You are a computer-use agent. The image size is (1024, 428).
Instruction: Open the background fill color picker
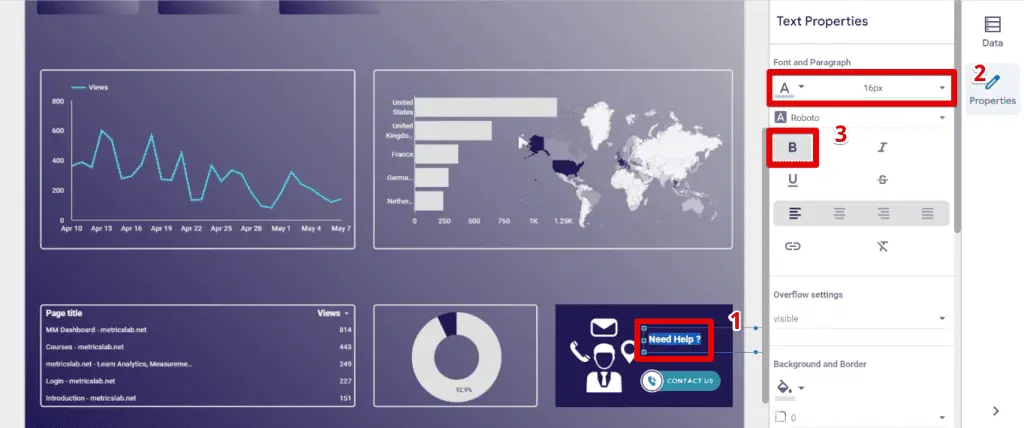pyautogui.click(x=789, y=387)
